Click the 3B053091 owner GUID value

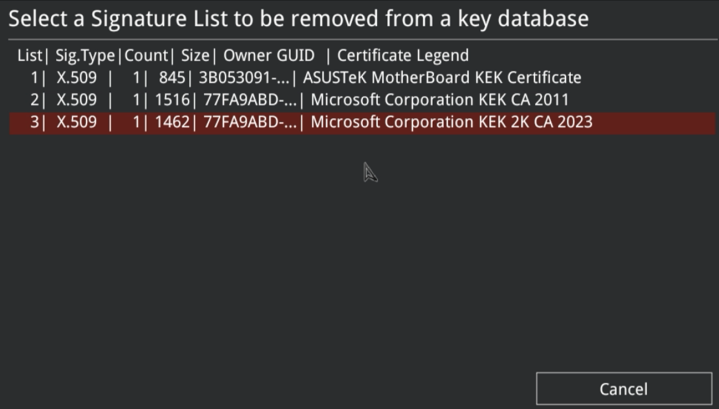tap(255, 77)
